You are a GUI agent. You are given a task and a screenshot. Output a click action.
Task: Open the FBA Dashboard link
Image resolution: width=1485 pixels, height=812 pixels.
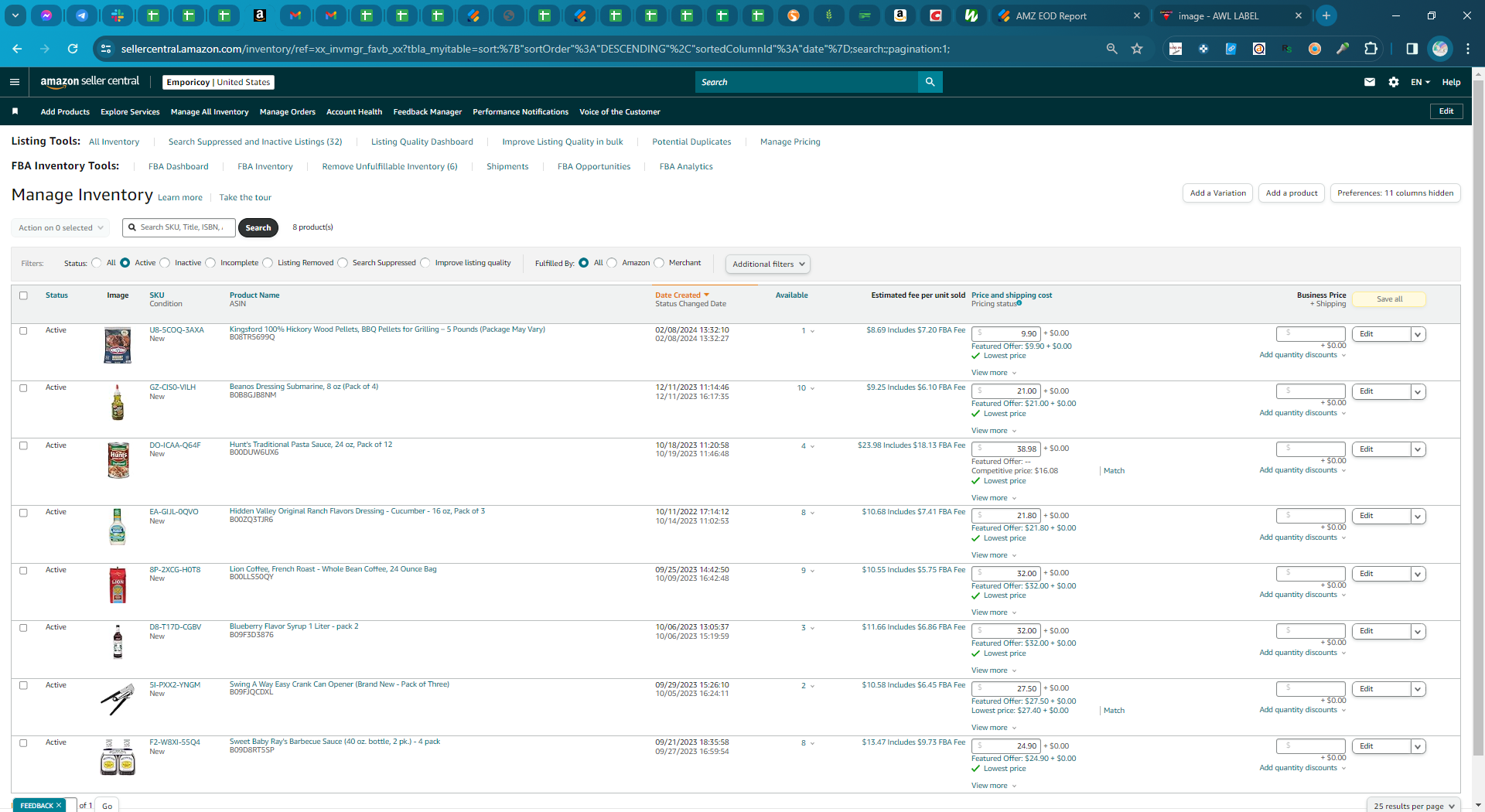coord(179,166)
